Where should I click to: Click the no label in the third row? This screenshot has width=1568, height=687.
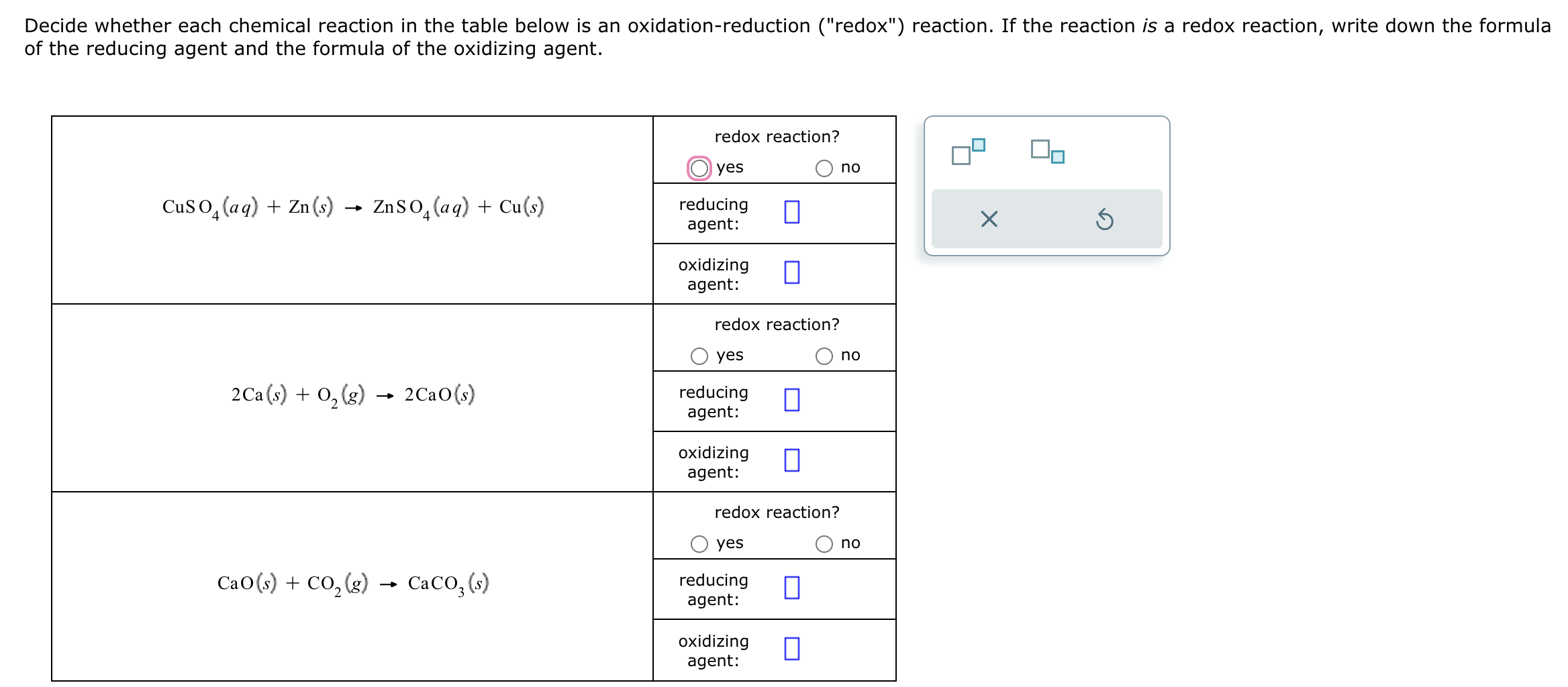pyautogui.click(x=850, y=543)
